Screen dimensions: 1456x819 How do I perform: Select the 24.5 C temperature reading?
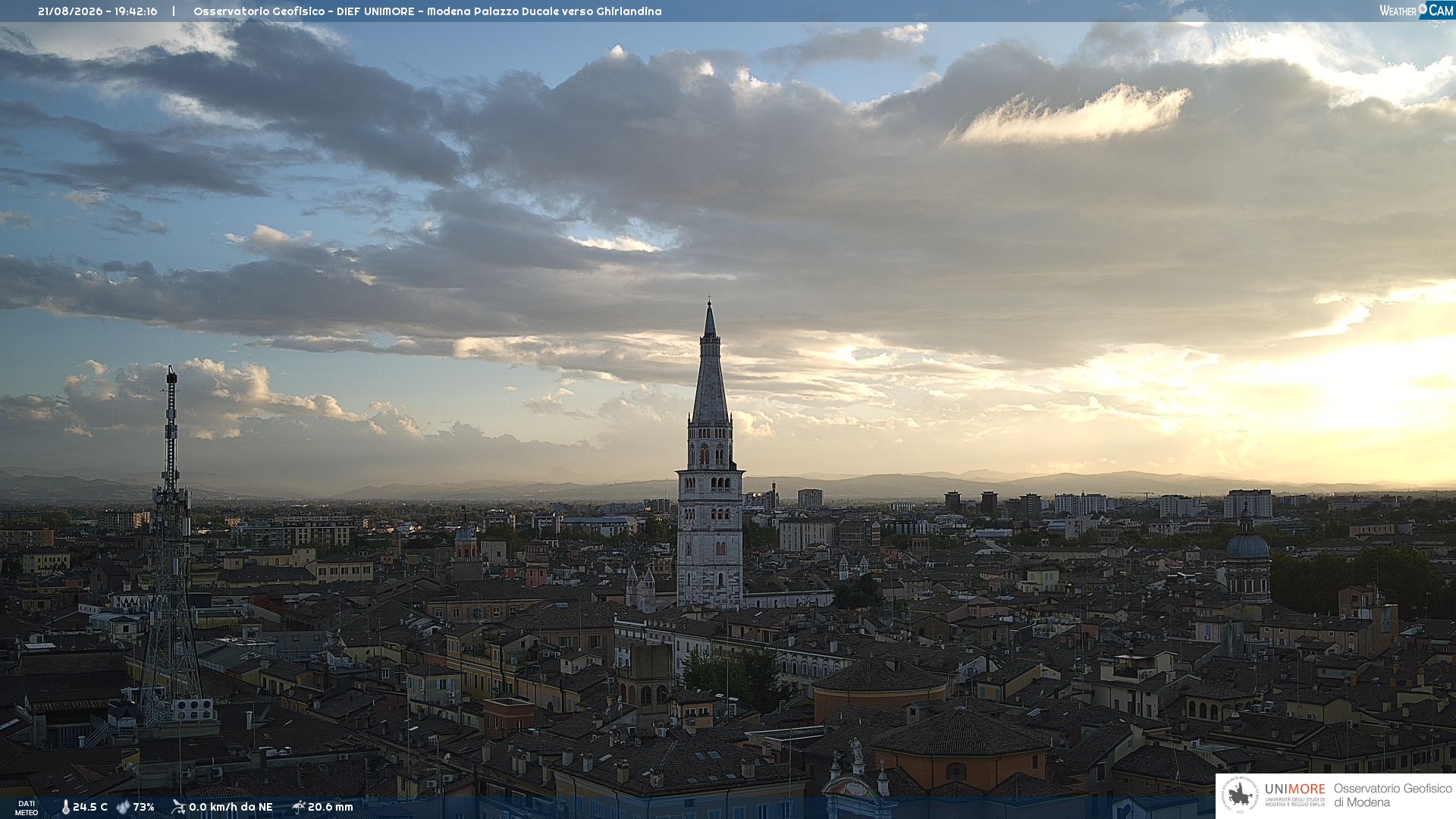90,808
